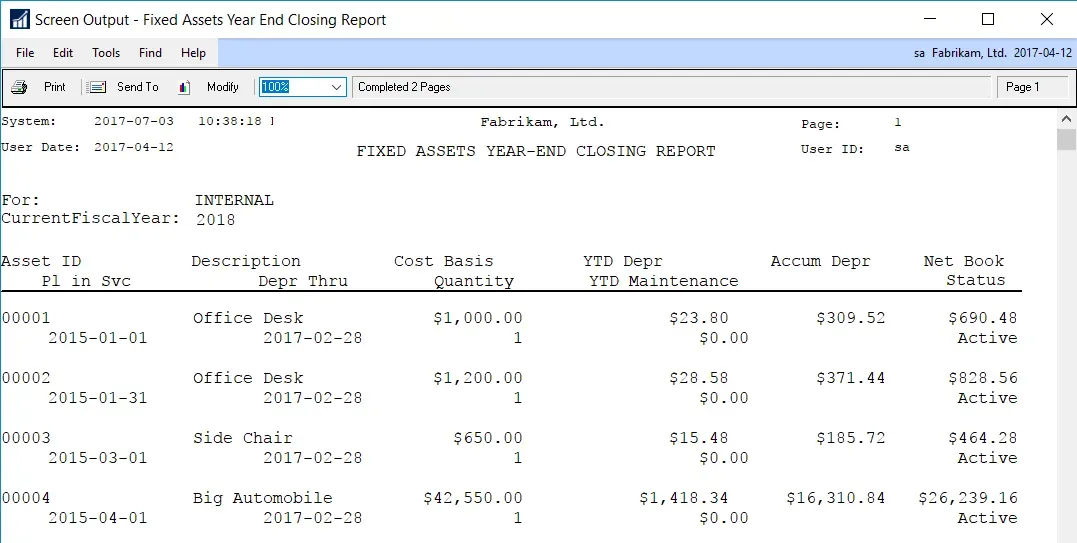Viewport: 1077px width, 543px height.
Task: Maximize the report window
Action: pyautogui.click(x=988, y=19)
